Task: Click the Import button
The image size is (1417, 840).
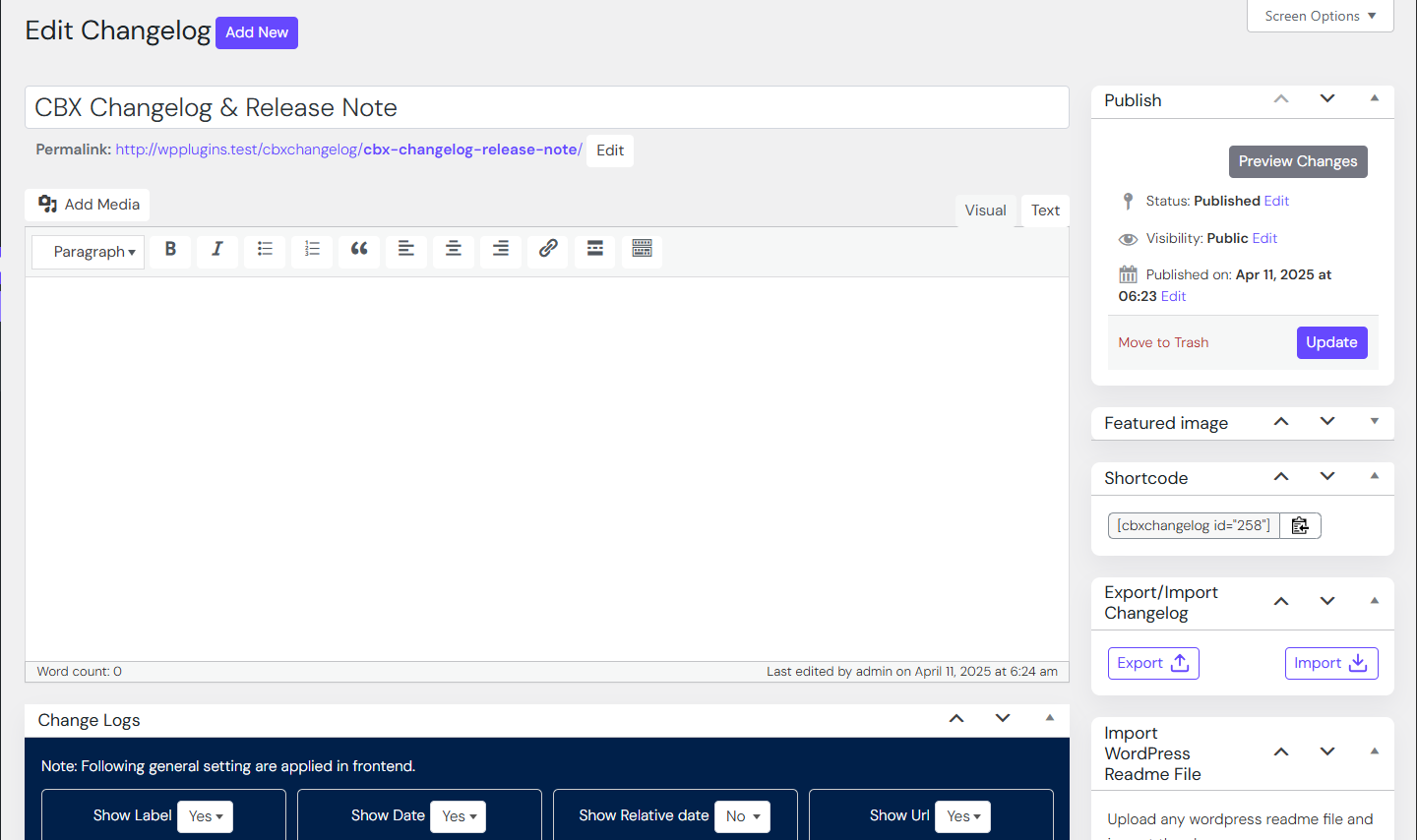Action: 1331,663
